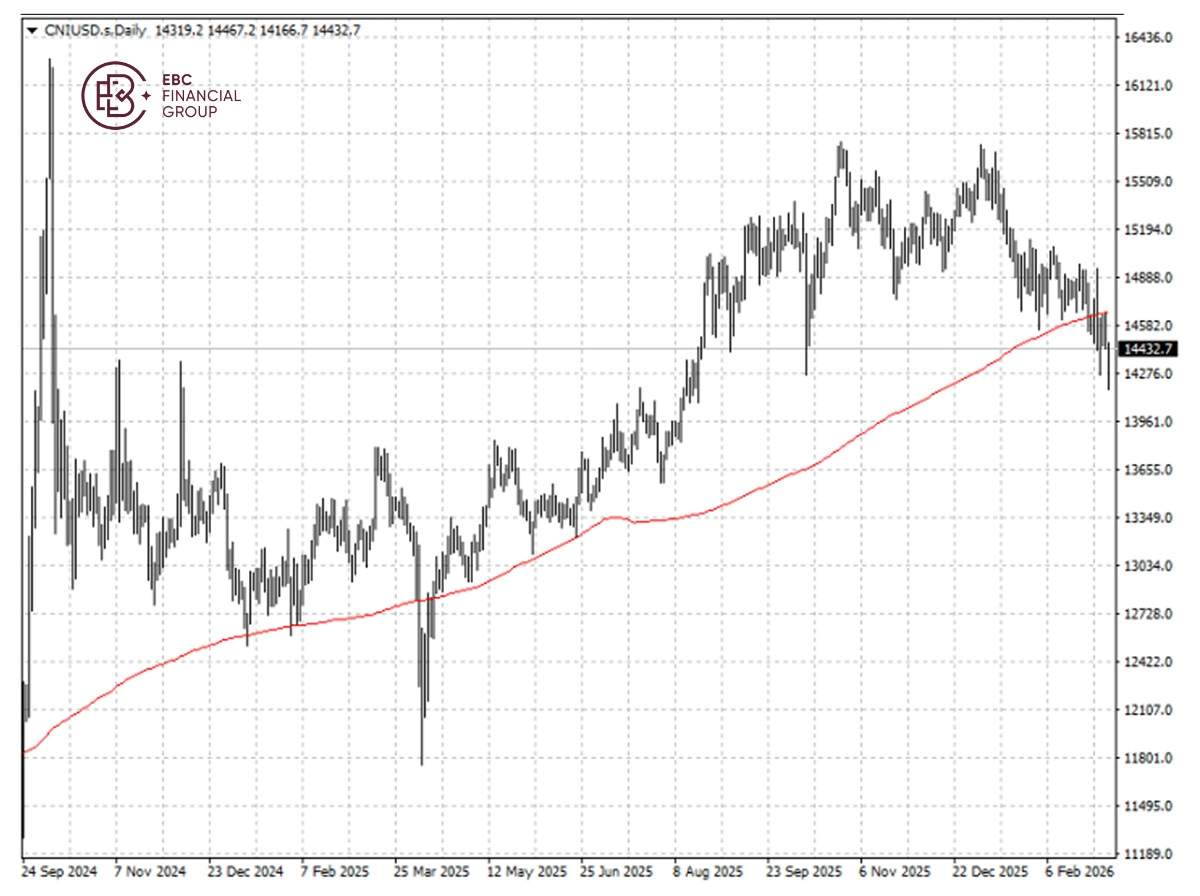This screenshot has height=896, width=1200.
Task: Click the current price tag 14432.7
Action: tap(1150, 347)
